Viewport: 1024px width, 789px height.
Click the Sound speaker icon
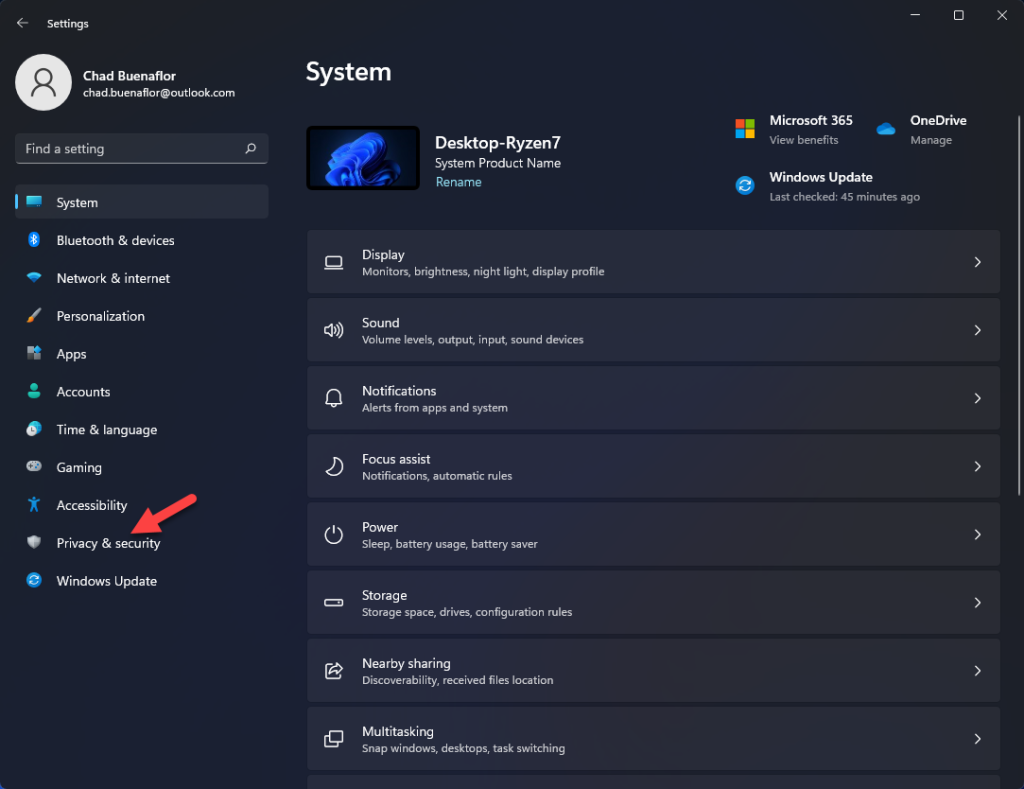click(334, 330)
